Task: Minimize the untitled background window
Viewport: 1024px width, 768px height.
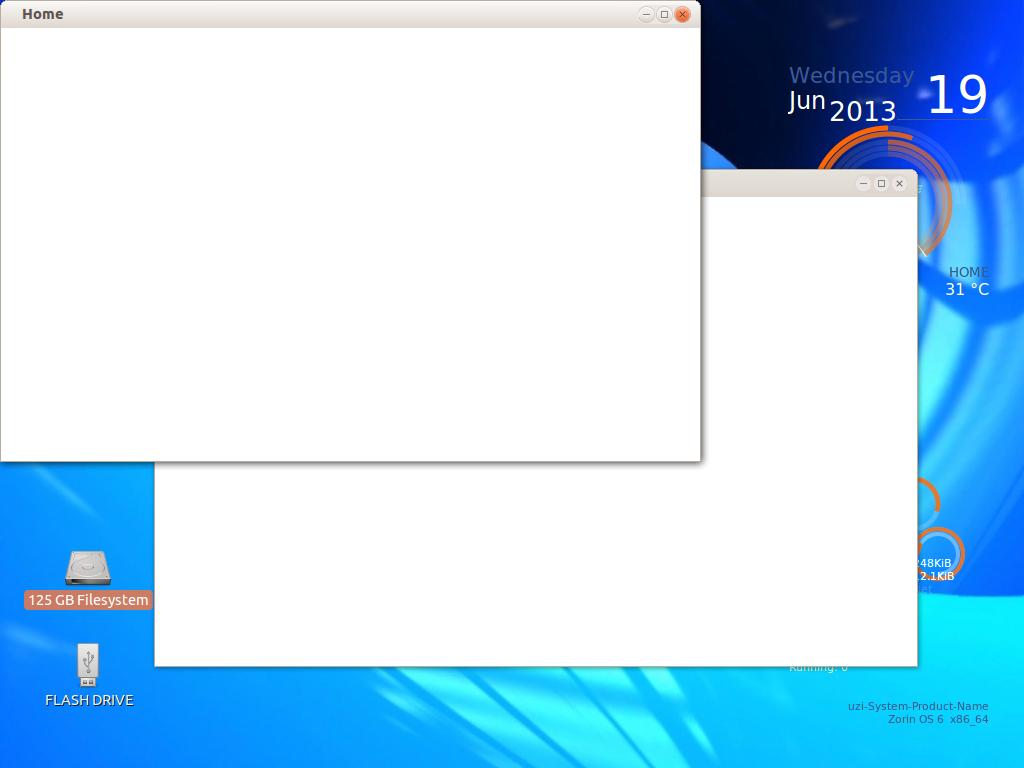Action: tap(863, 183)
